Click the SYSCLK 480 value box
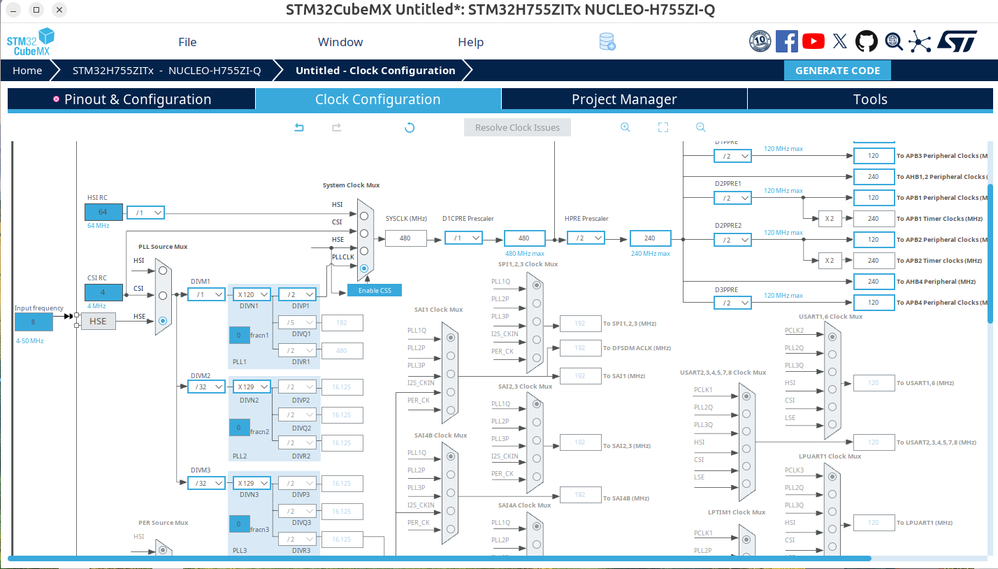The image size is (998, 569). coord(405,239)
